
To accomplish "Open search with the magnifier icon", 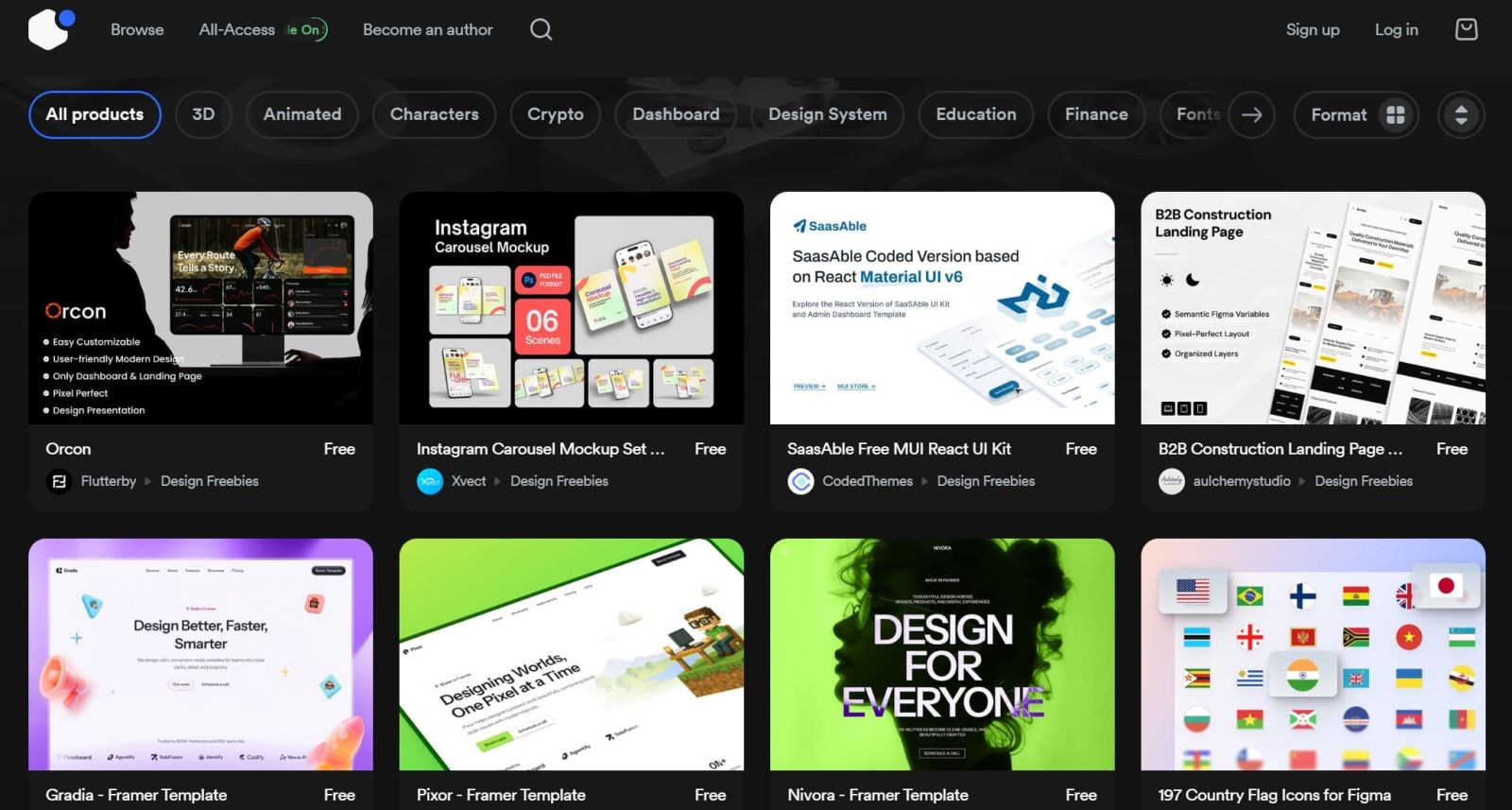I will 541,29.
